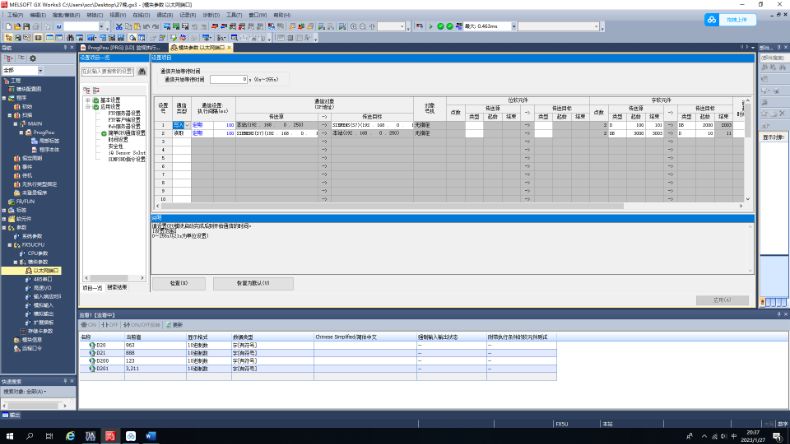This screenshot has width=790, height=444.
Task: Click the Save project disk icon
Action: click(x=26, y=26)
